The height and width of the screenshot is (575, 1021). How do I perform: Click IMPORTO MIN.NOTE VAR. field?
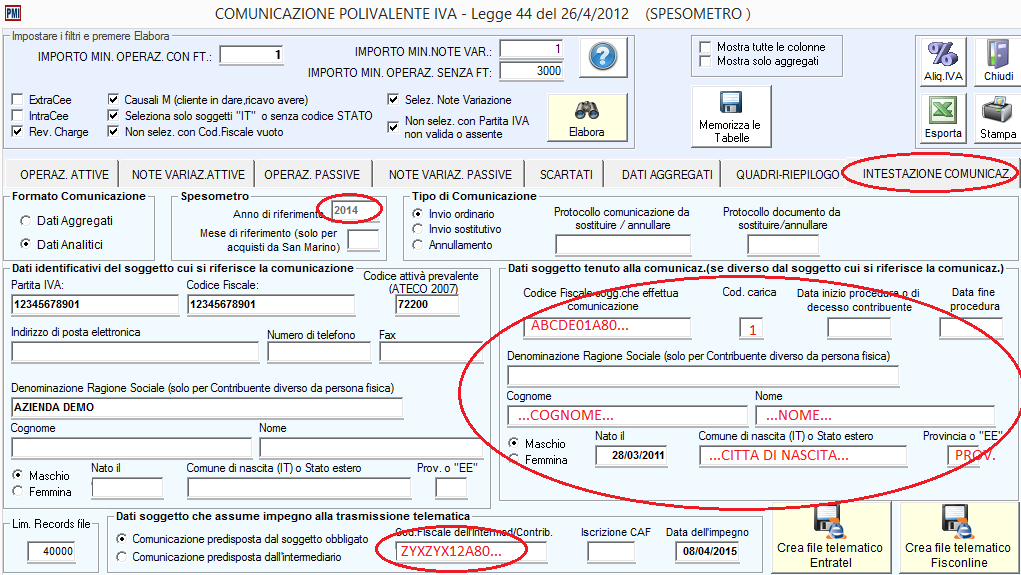(531, 49)
